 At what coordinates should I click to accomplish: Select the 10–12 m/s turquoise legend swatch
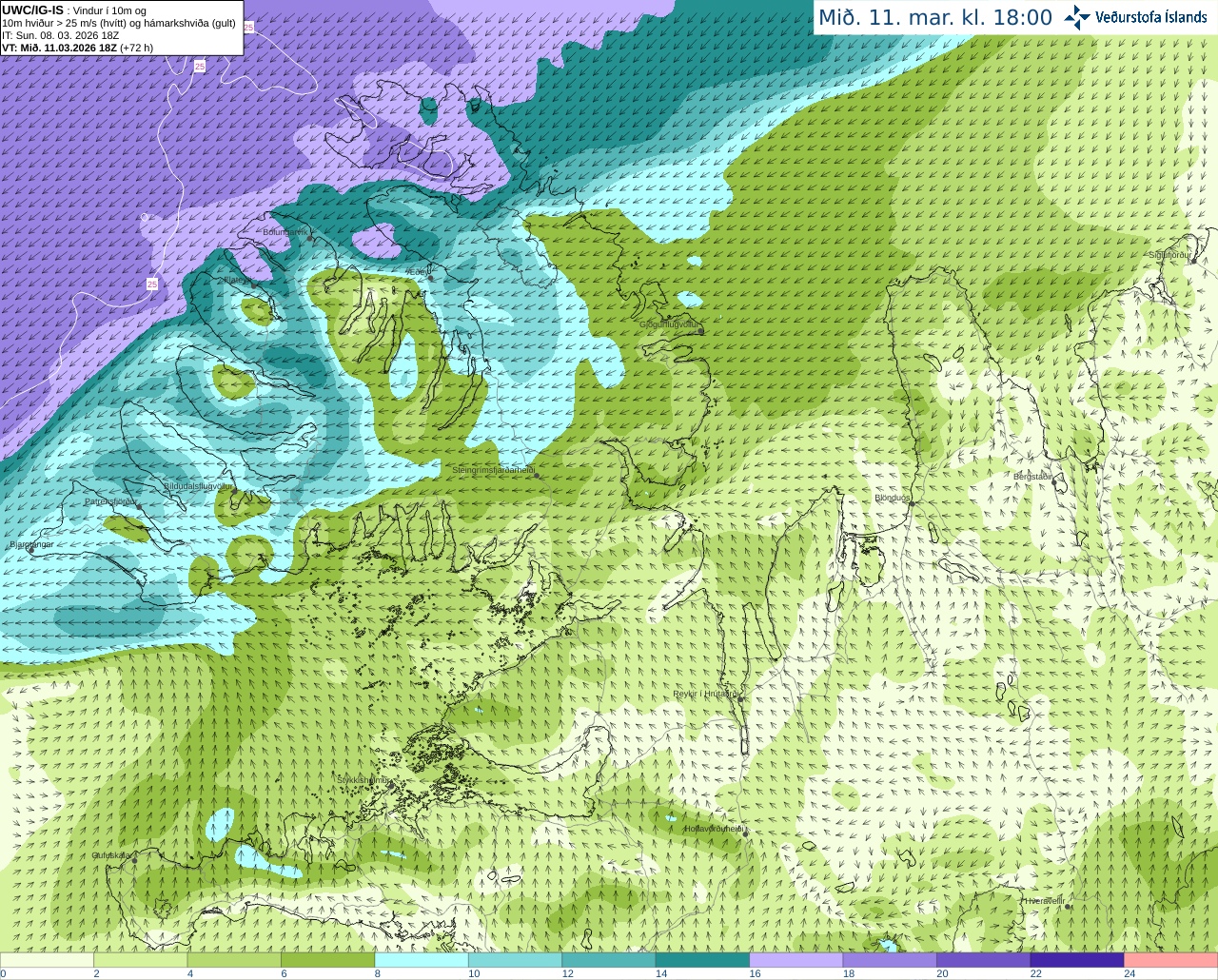515,960
